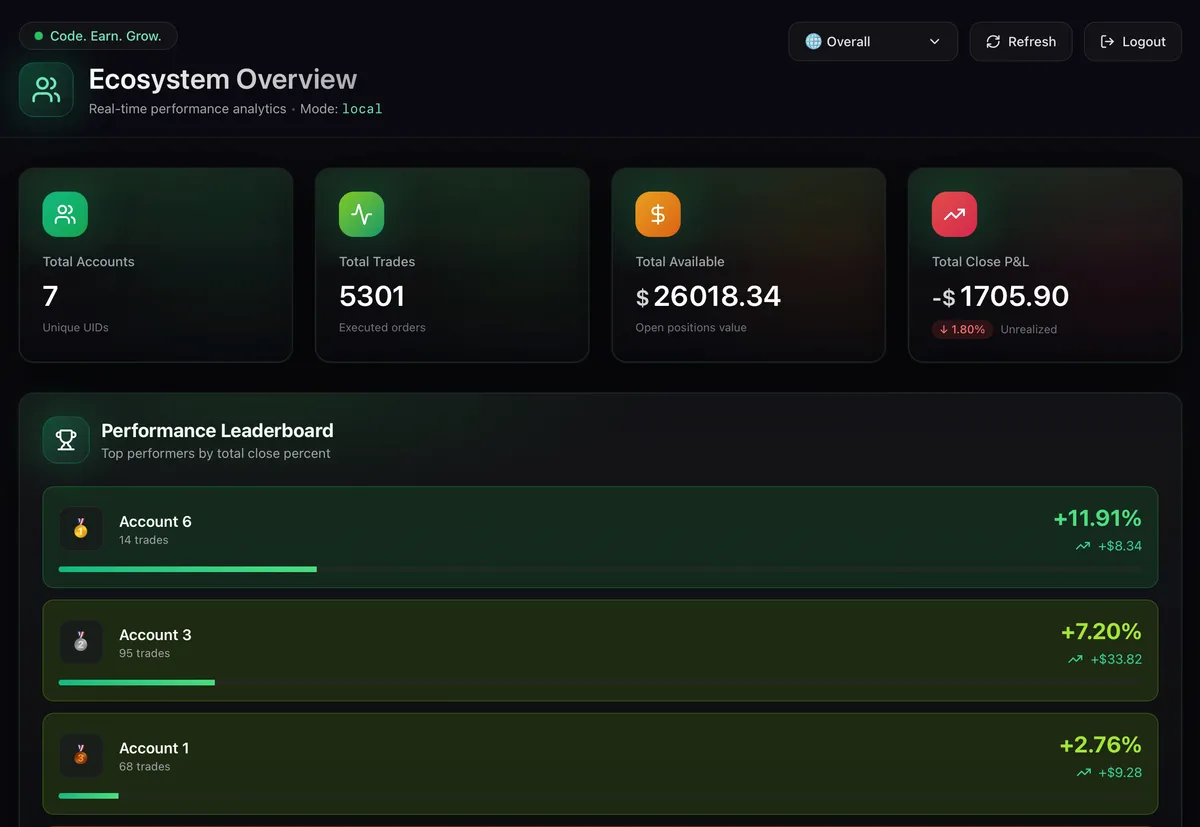Select the Account 6 leaderboard row

tap(600, 537)
